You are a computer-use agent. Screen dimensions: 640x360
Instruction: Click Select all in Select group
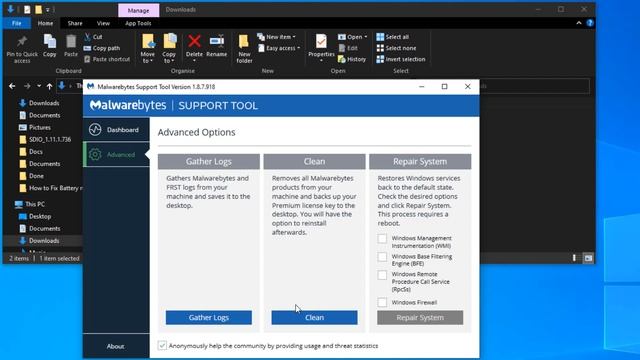pos(393,37)
